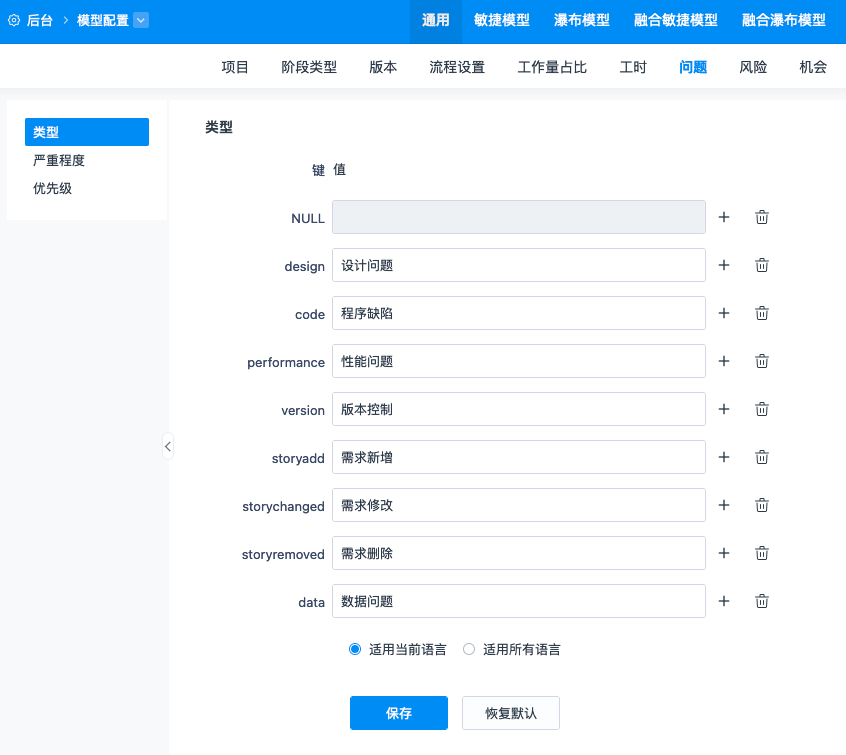
Task: Click trash icon for version row
Action: click(x=761, y=409)
